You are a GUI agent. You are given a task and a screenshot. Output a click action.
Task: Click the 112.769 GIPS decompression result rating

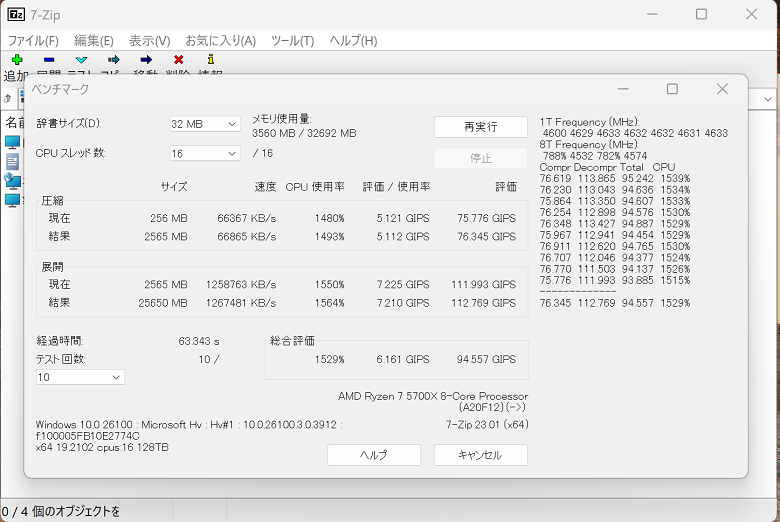point(483,303)
